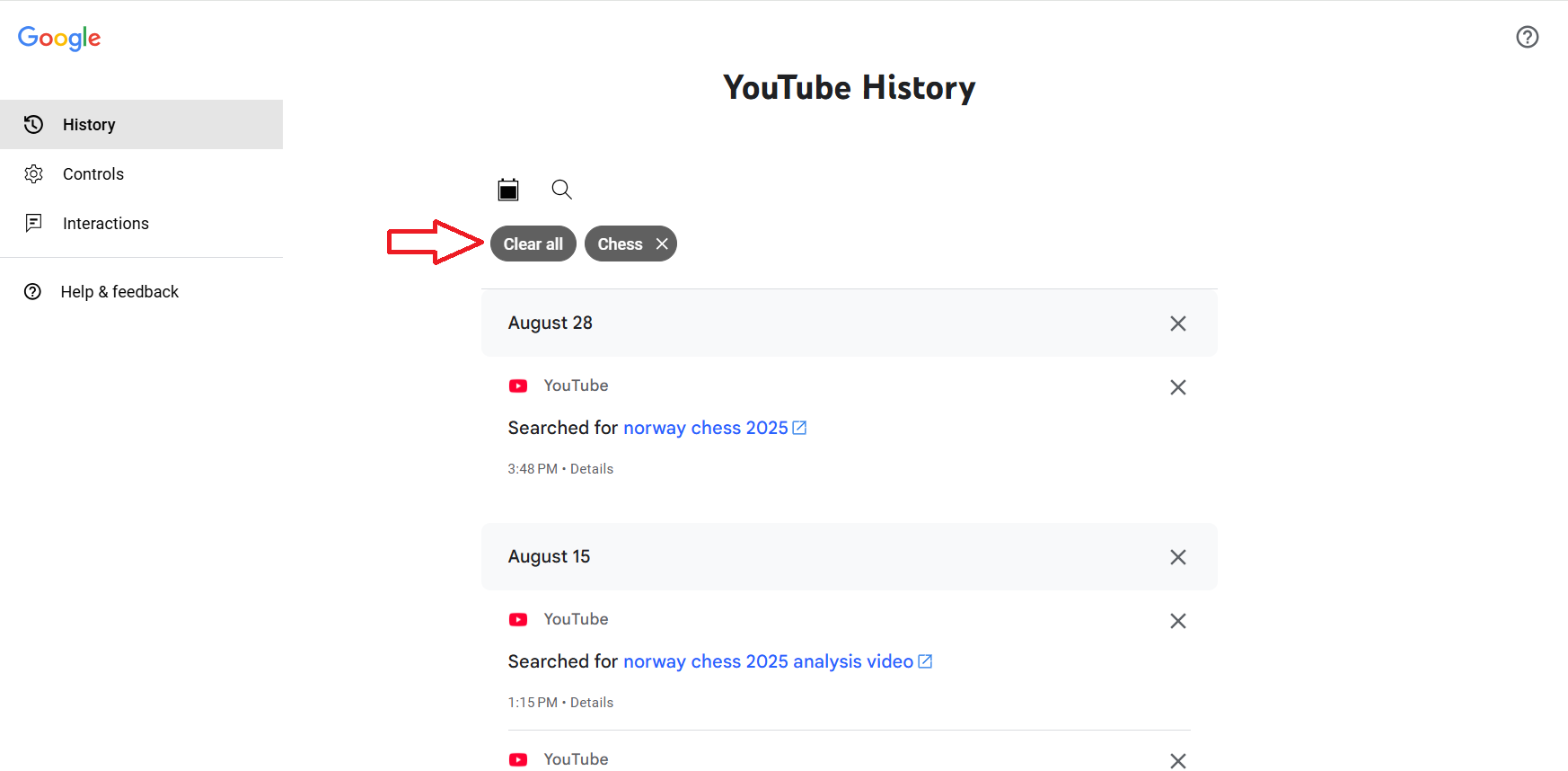Delete all August 15 activity with X
Screen dimensions: 1568x771
tap(1178, 557)
